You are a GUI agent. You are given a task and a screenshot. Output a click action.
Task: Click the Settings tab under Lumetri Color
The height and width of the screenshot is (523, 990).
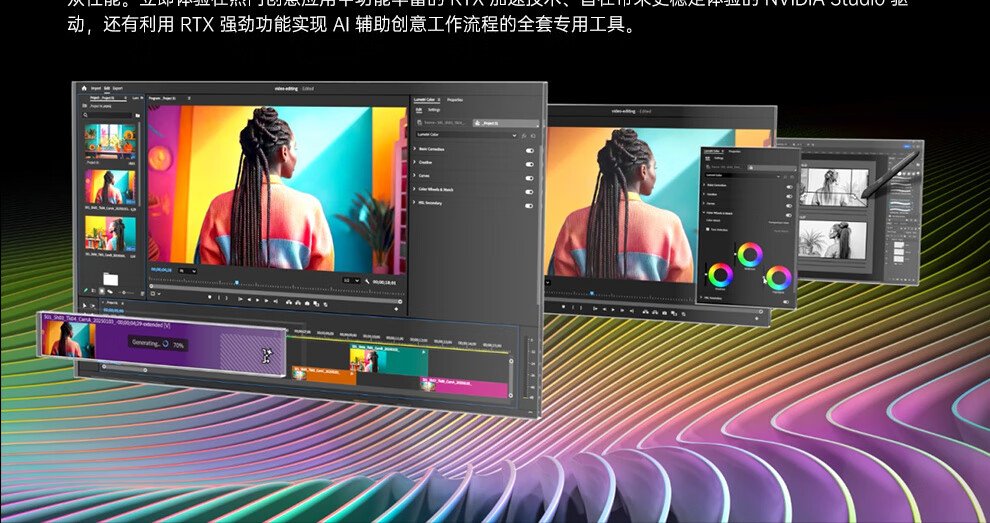[x=433, y=109]
